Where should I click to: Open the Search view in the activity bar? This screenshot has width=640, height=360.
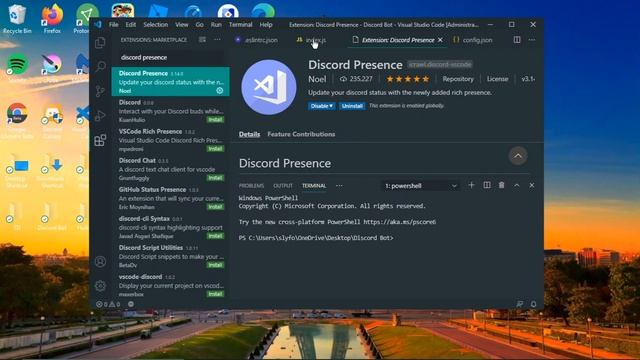click(x=100, y=67)
